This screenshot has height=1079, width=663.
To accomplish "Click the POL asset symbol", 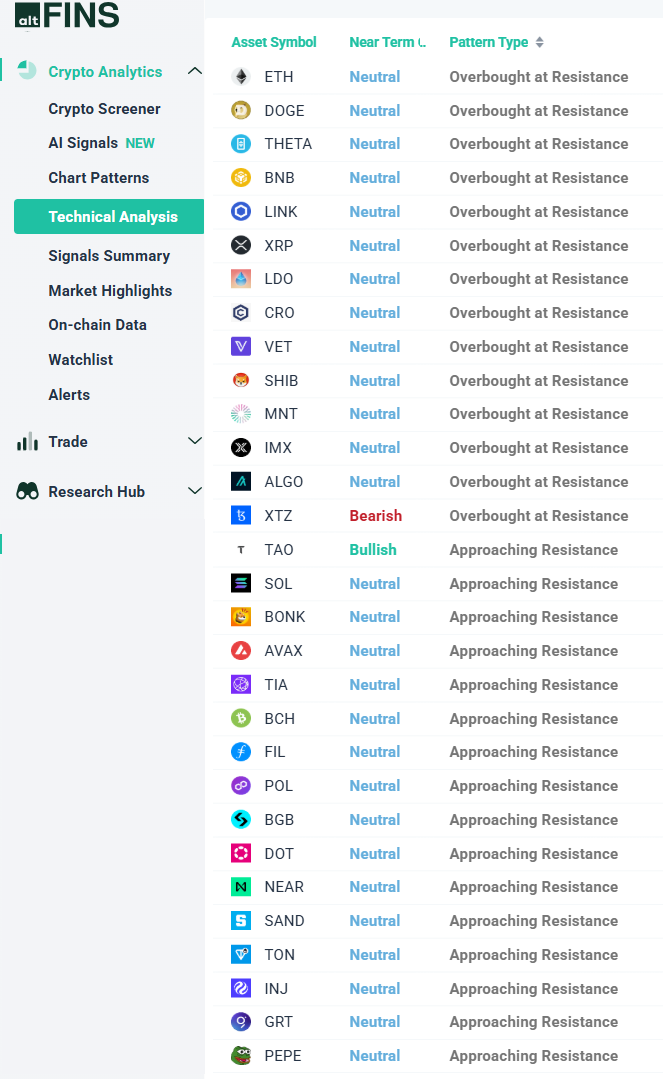I will [x=279, y=785].
